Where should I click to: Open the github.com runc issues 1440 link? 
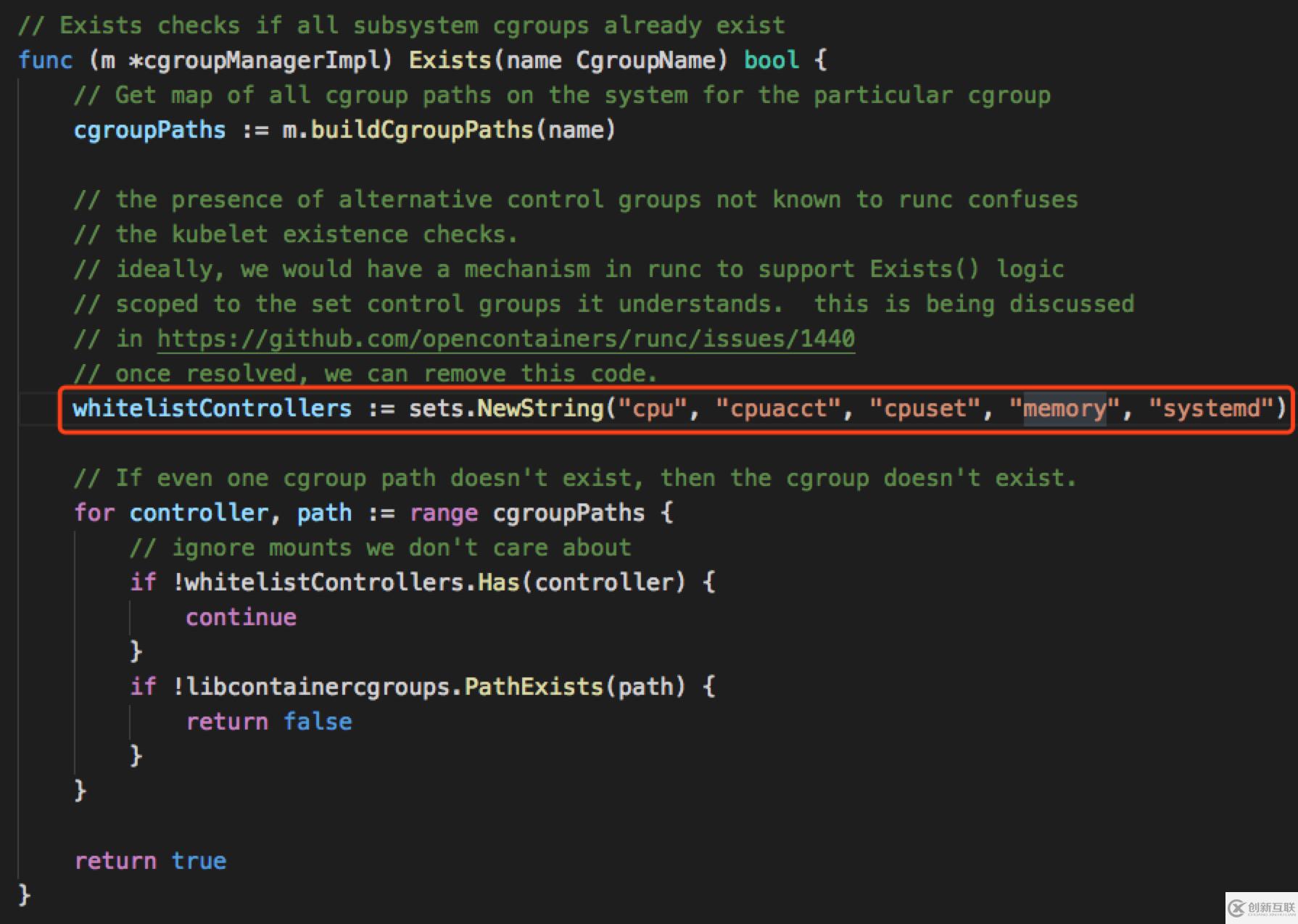(x=505, y=339)
